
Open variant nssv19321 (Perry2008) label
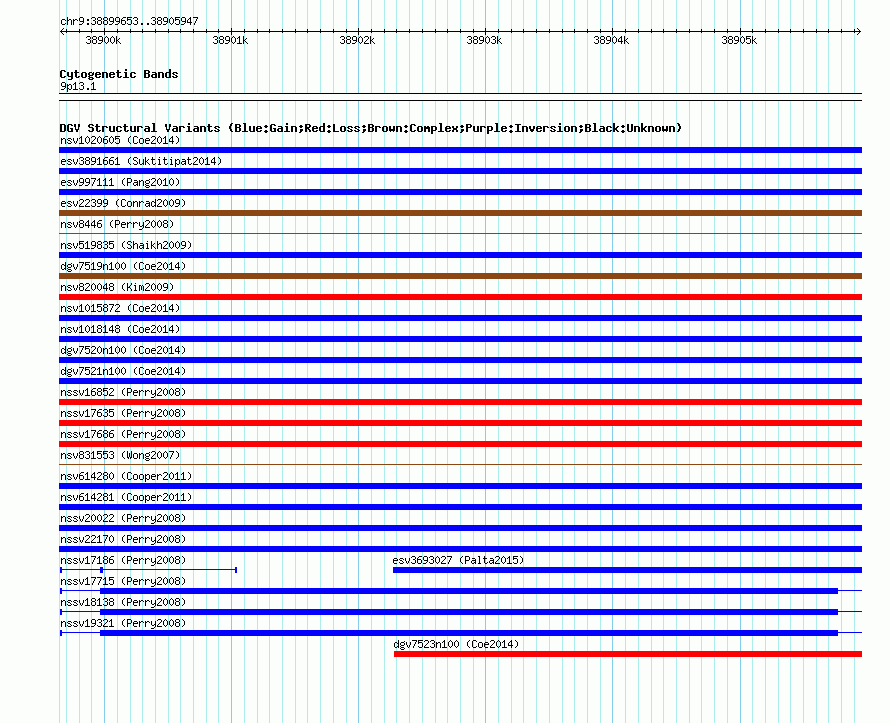pos(123,623)
